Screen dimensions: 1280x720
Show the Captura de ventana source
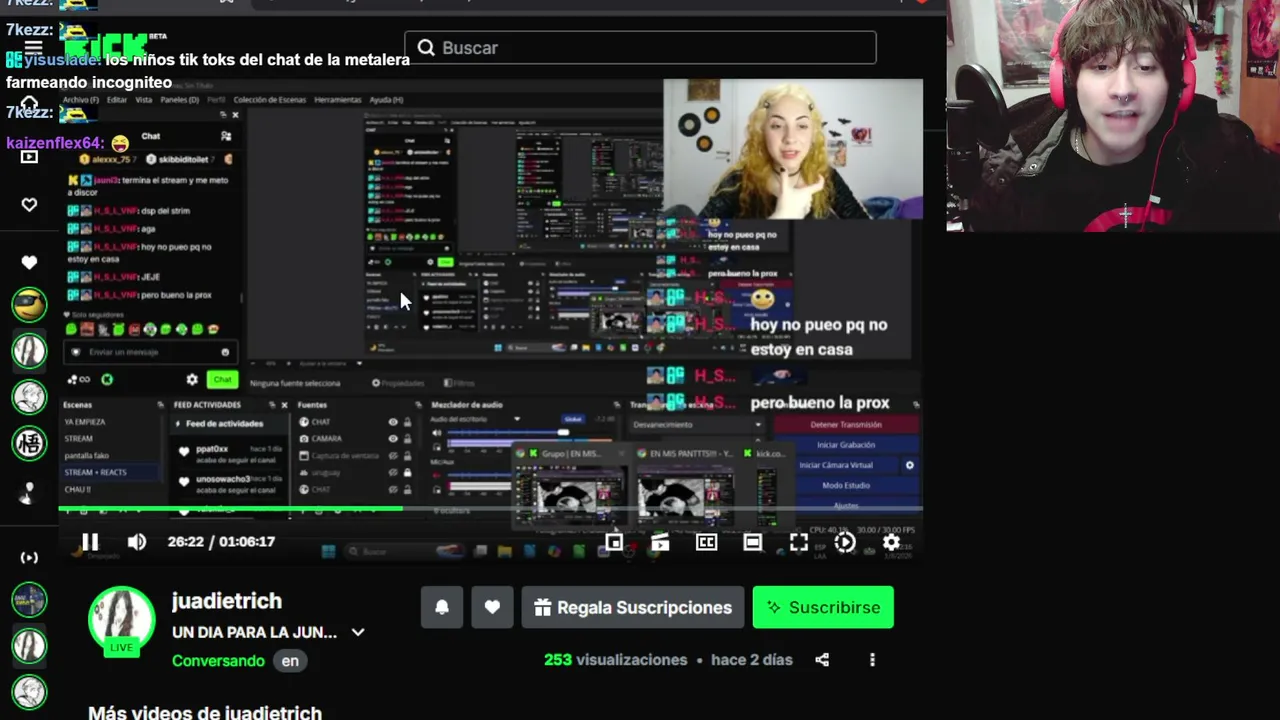(x=393, y=456)
